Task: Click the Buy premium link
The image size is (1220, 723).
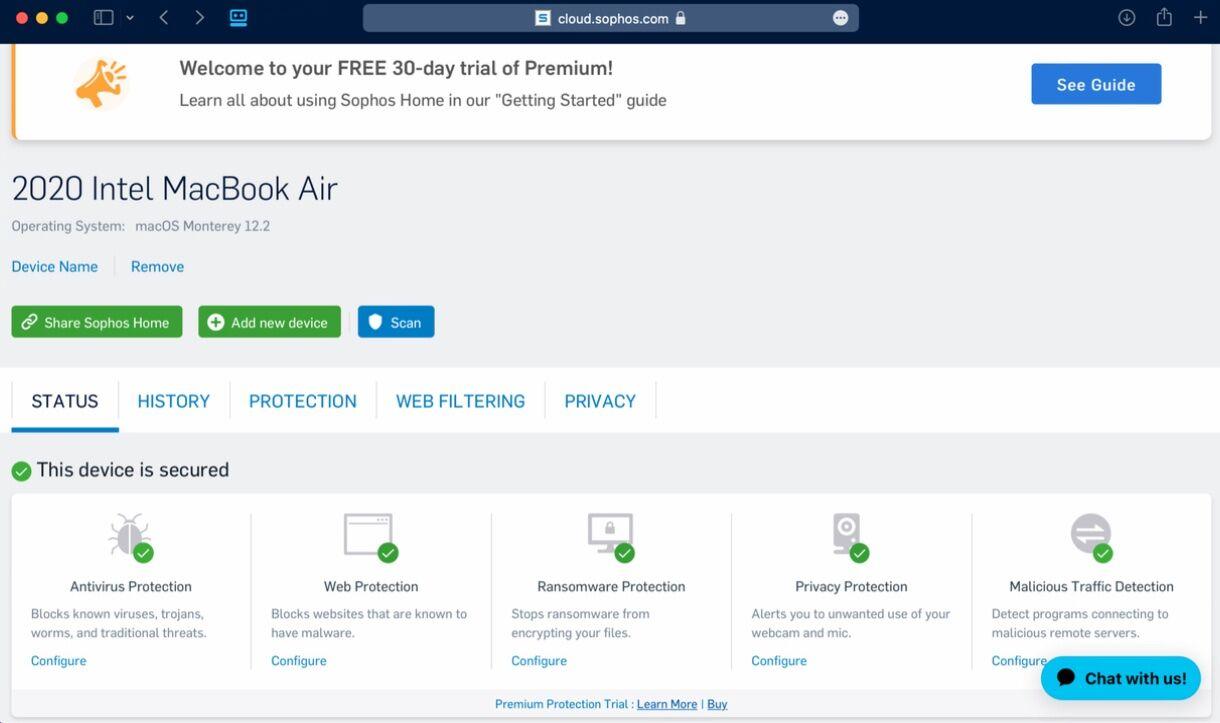Action: click(717, 704)
